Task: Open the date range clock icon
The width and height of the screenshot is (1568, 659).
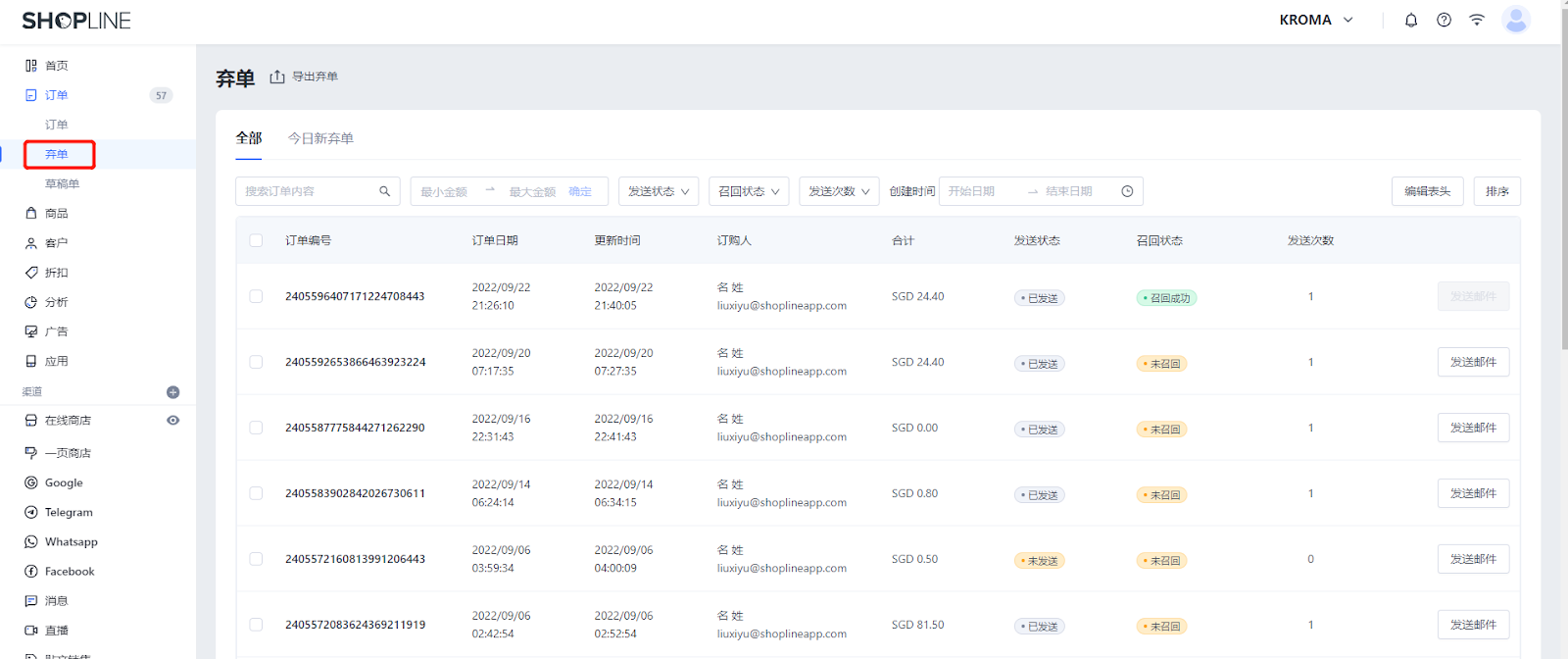Action: point(1127,191)
